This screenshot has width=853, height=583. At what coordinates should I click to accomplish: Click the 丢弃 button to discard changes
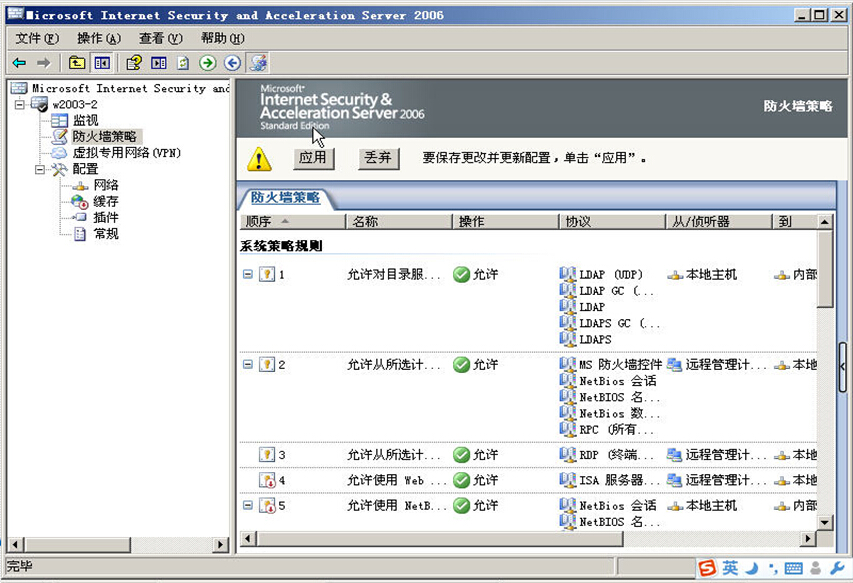click(378, 158)
